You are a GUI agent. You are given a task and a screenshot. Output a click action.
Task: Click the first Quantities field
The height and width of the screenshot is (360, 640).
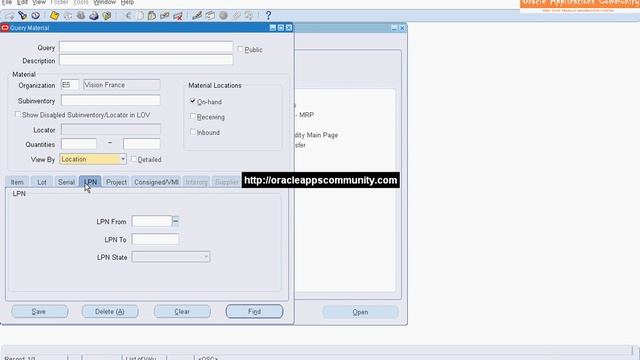[x=79, y=144]
